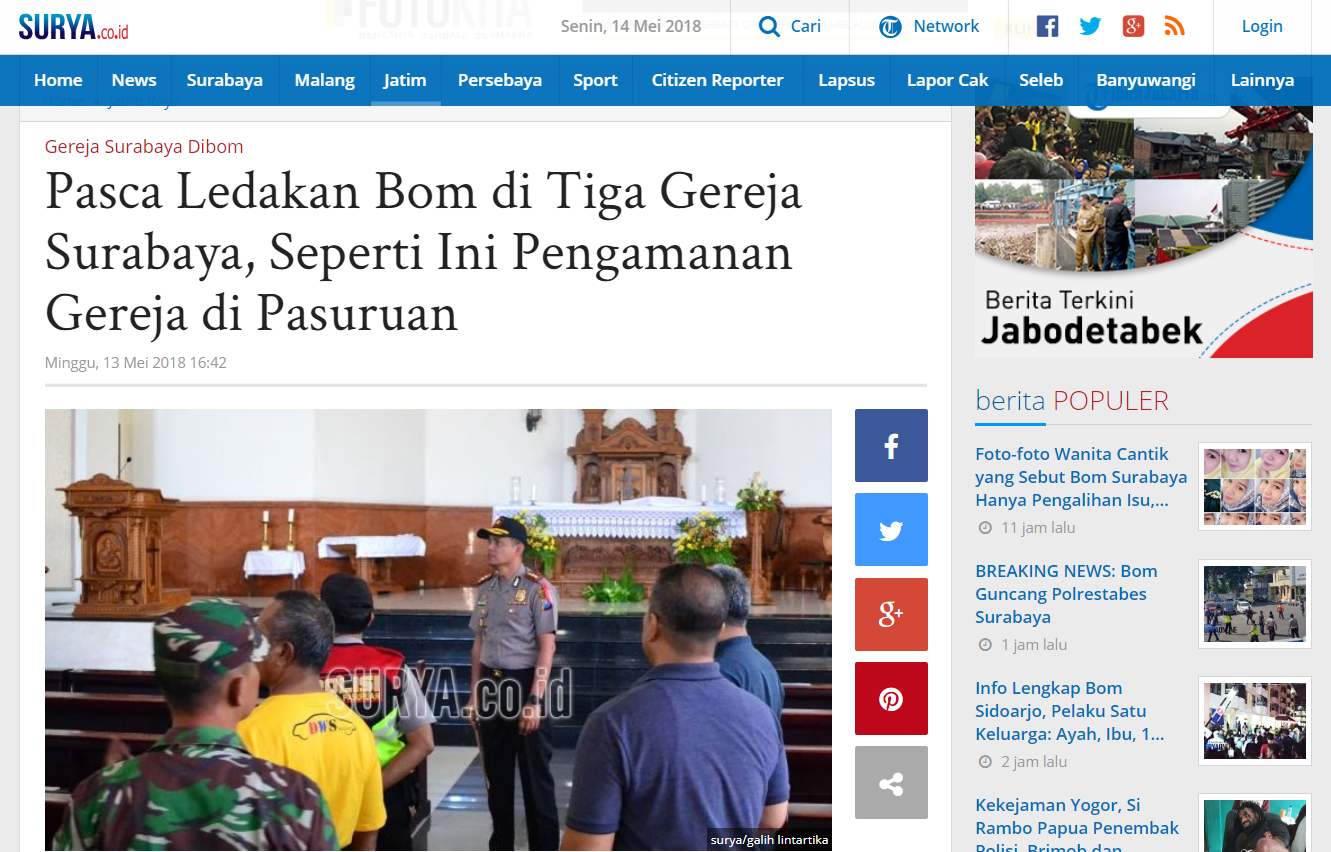1331x852 pixels.
Task: Open the Gereja Surabaya Dibom topic link
Action: (x=144, y=147)
